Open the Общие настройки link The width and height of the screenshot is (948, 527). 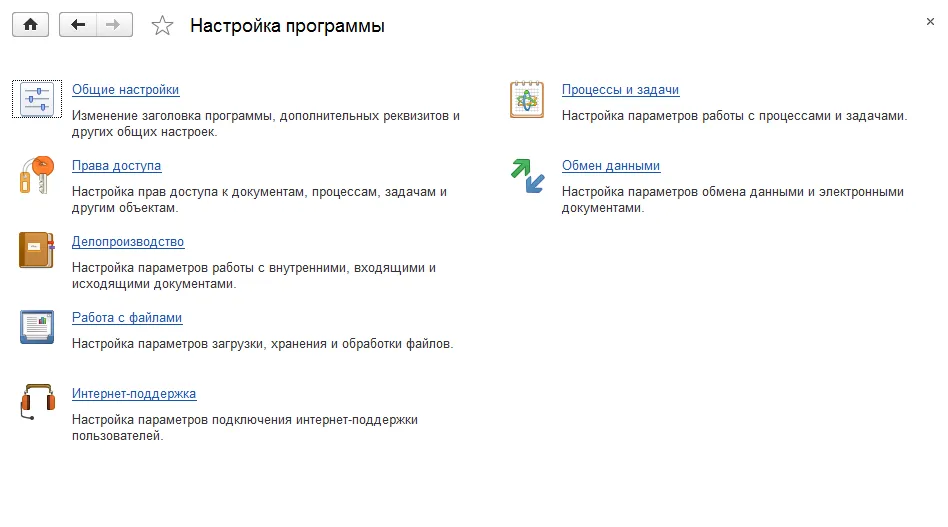pyautogui.click(x=126, y=89)
